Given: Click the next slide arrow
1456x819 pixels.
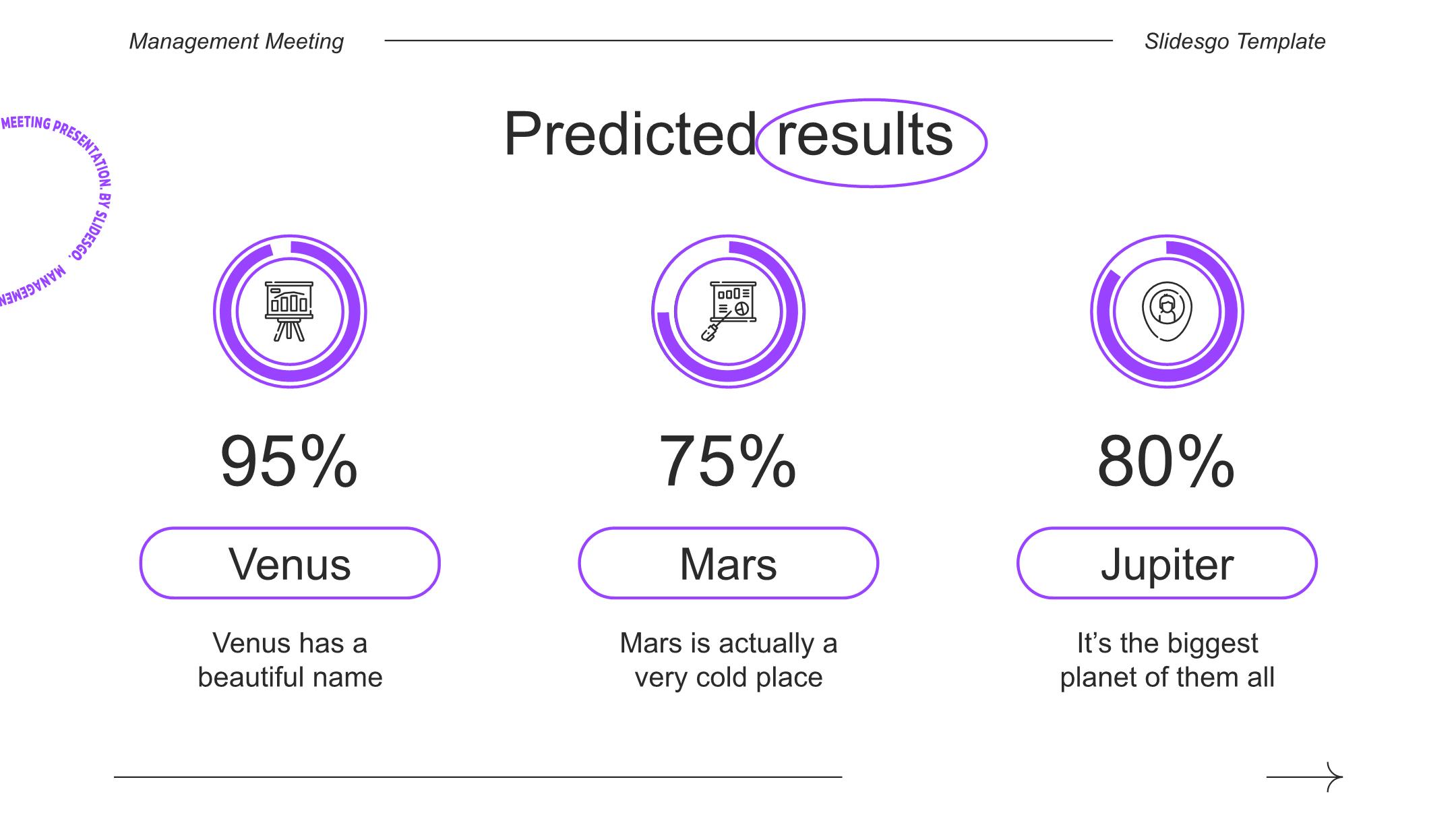Looking at the screenshot, I should [1305, 777].
